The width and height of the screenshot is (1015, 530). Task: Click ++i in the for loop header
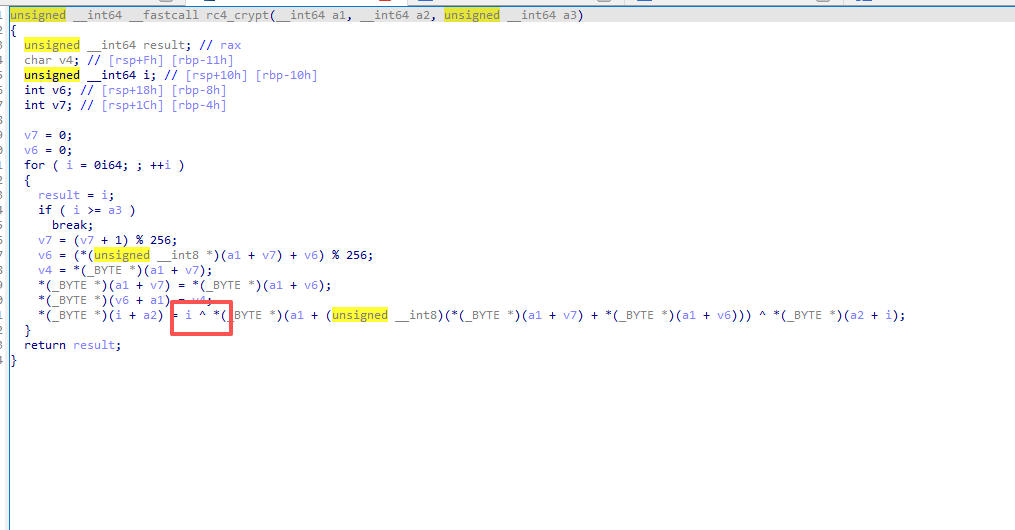pyautogui.click(x=161, y=165)
